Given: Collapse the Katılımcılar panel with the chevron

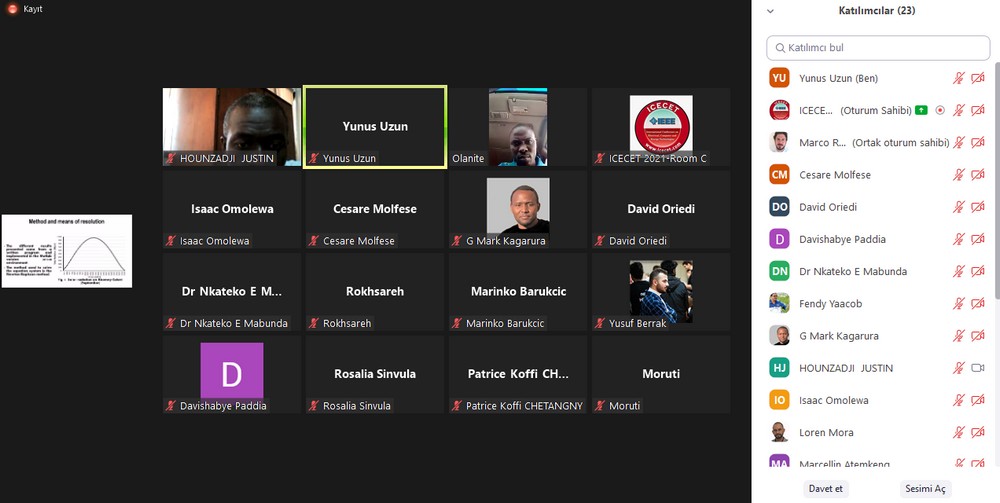Looking at the screenshot, I should (x=769, y=11).
